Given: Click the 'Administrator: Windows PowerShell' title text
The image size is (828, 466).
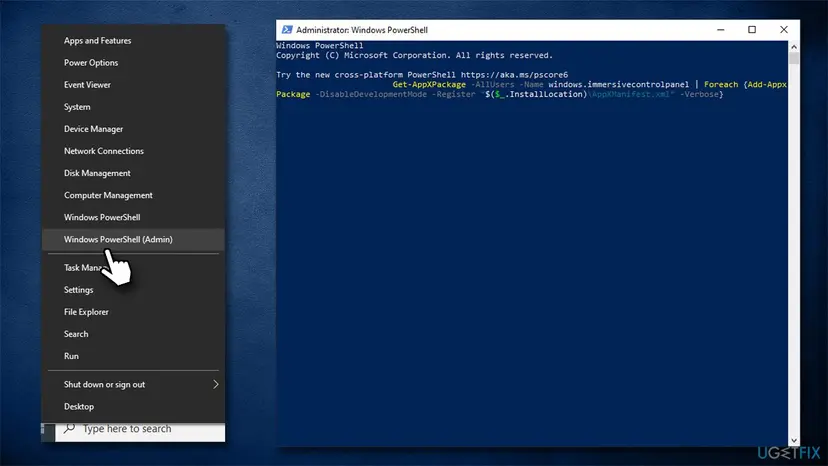Looking at the screenshot, I should [362, 30].
